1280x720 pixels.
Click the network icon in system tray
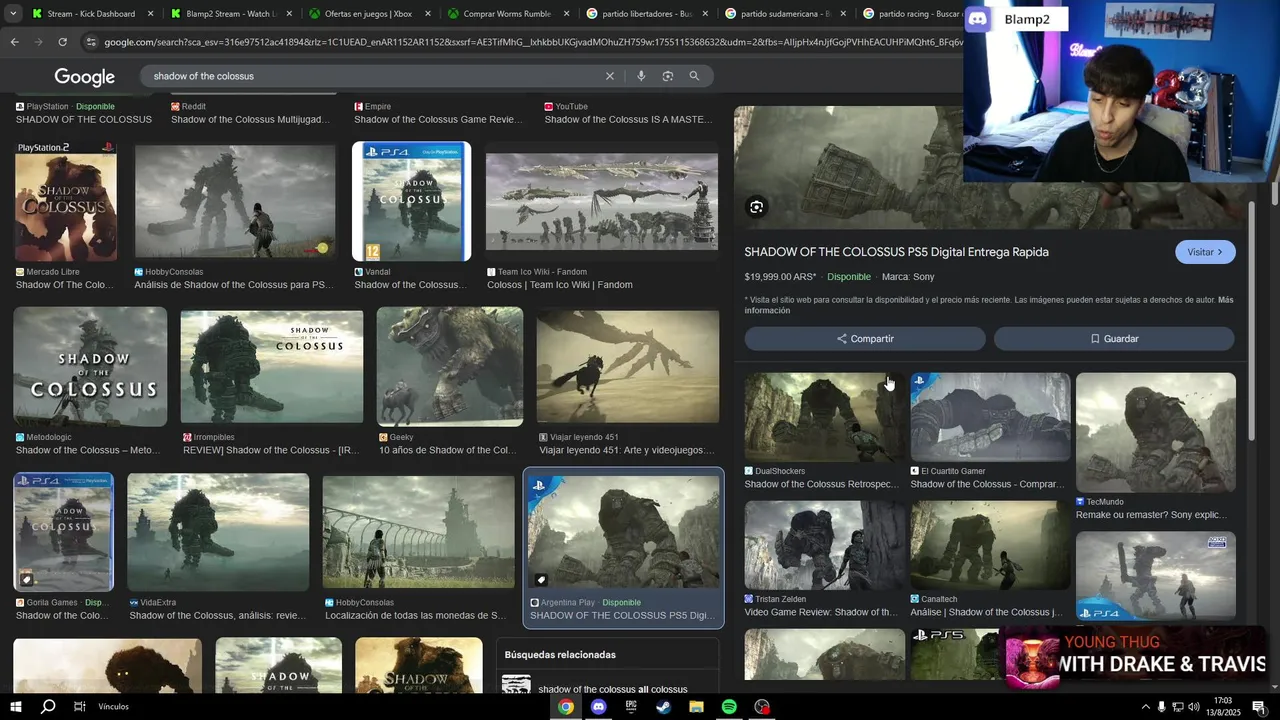pos(1177,707)
